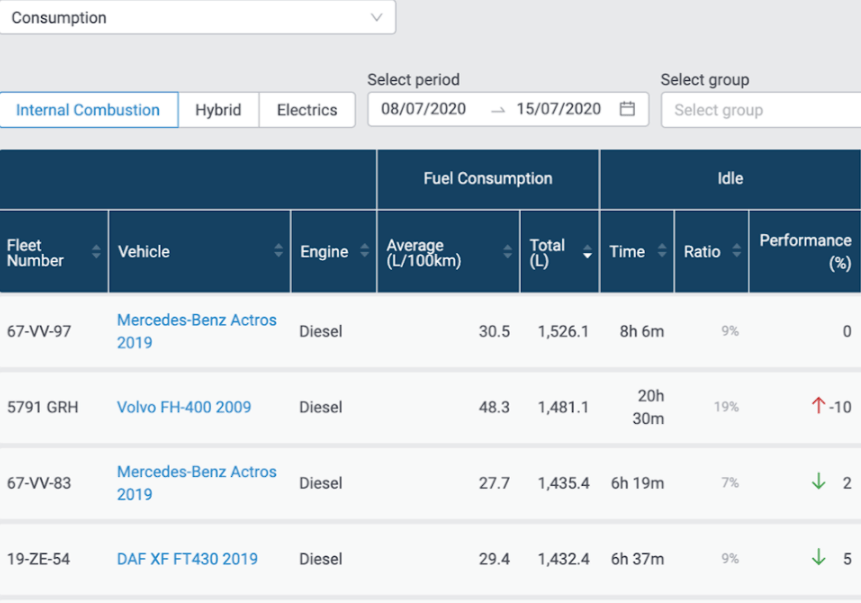Click average consumption value 29.4

coord(494,559)
